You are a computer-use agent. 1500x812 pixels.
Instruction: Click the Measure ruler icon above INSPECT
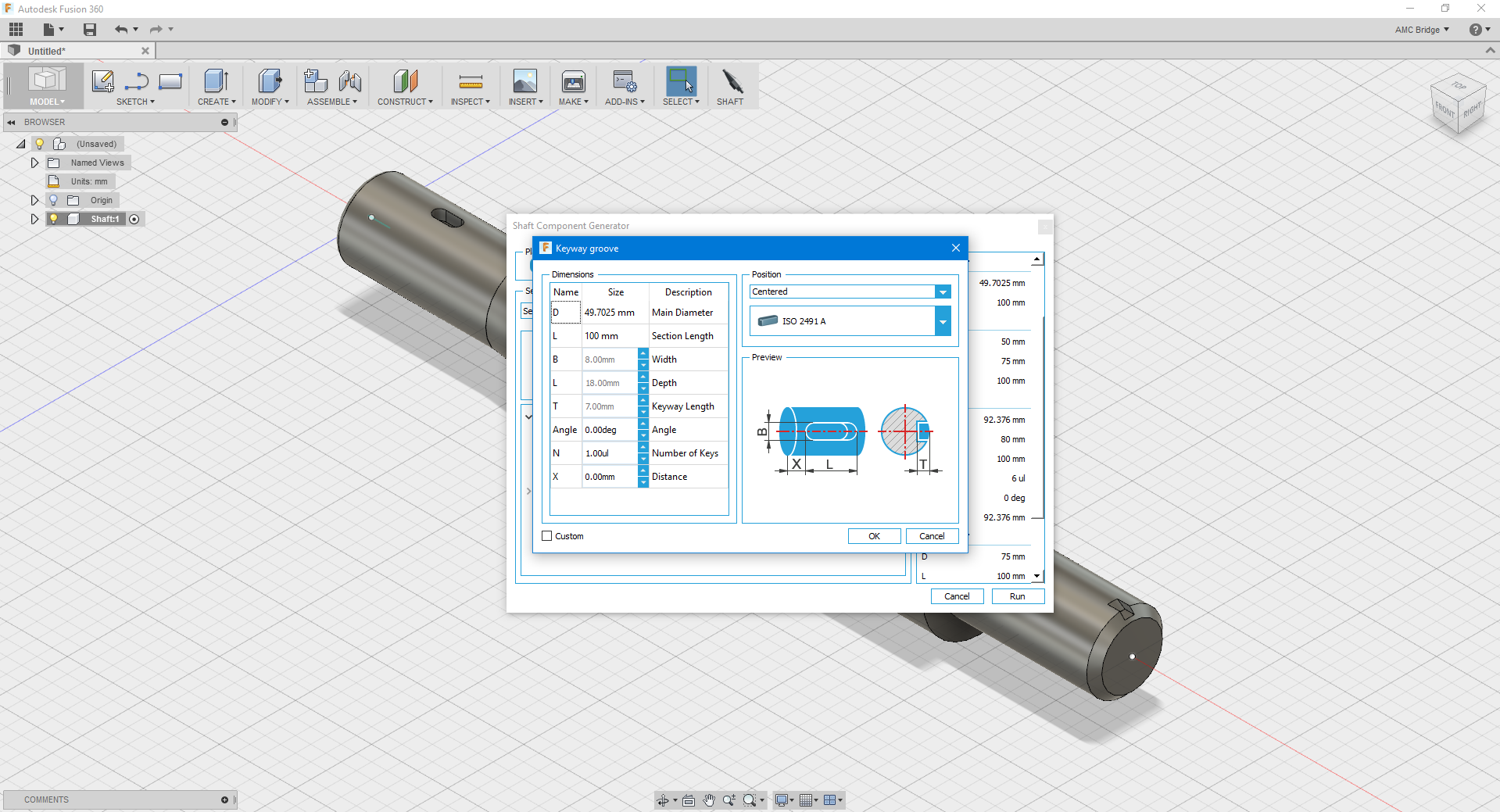(x=471, y=81)
